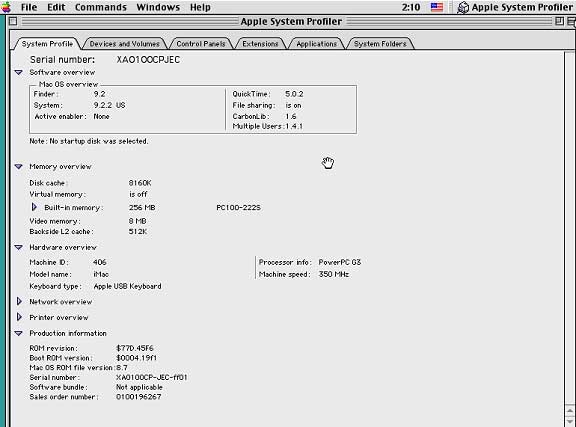Screen dimensions: 576x427
Task: Click the menu bar clock 2:10
Action: [411, 7]
